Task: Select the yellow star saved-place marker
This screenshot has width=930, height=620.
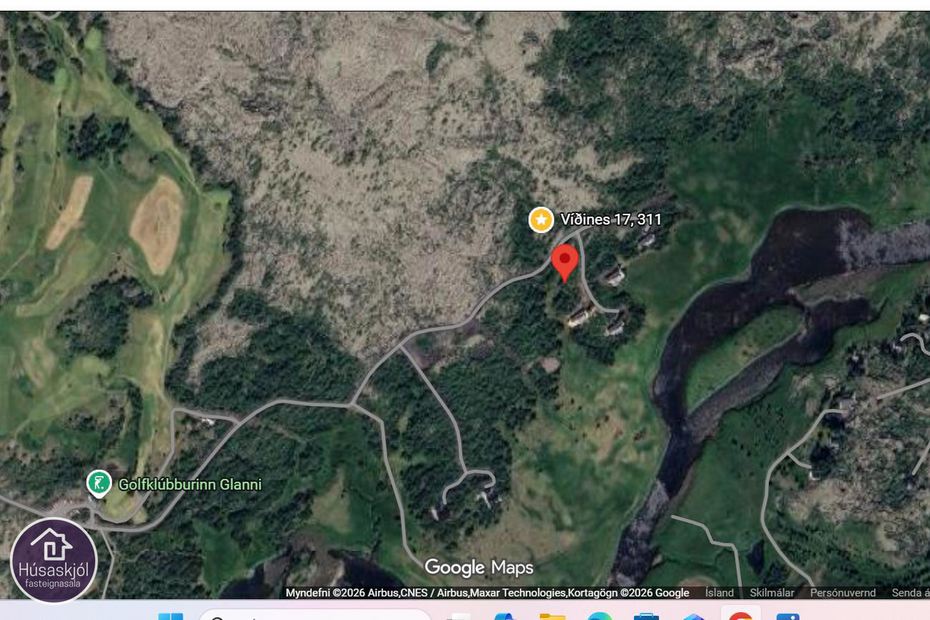Action: [541, 220]
